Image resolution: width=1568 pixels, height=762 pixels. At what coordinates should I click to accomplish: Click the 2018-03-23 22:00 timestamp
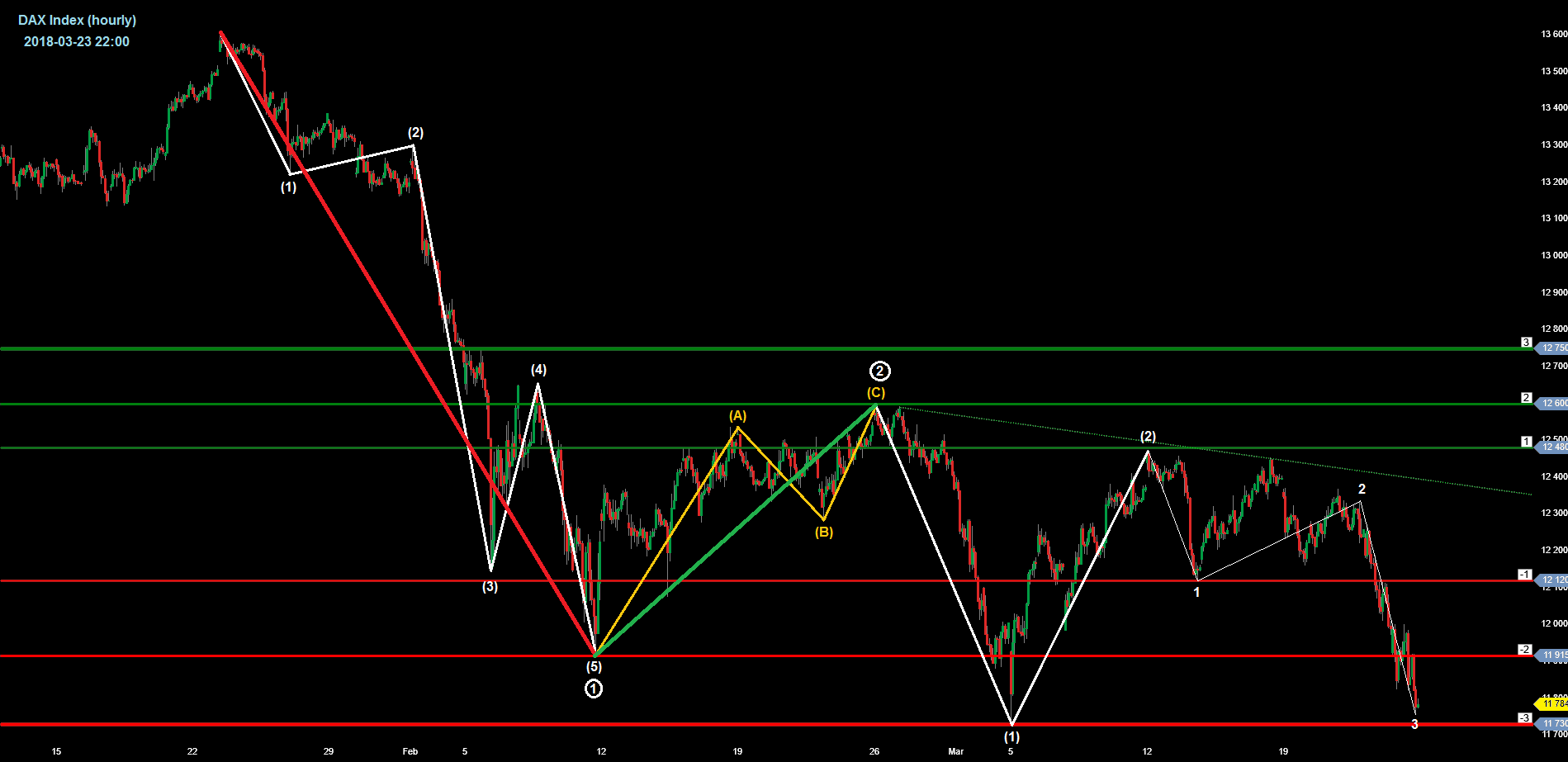[x=77, y=41]
